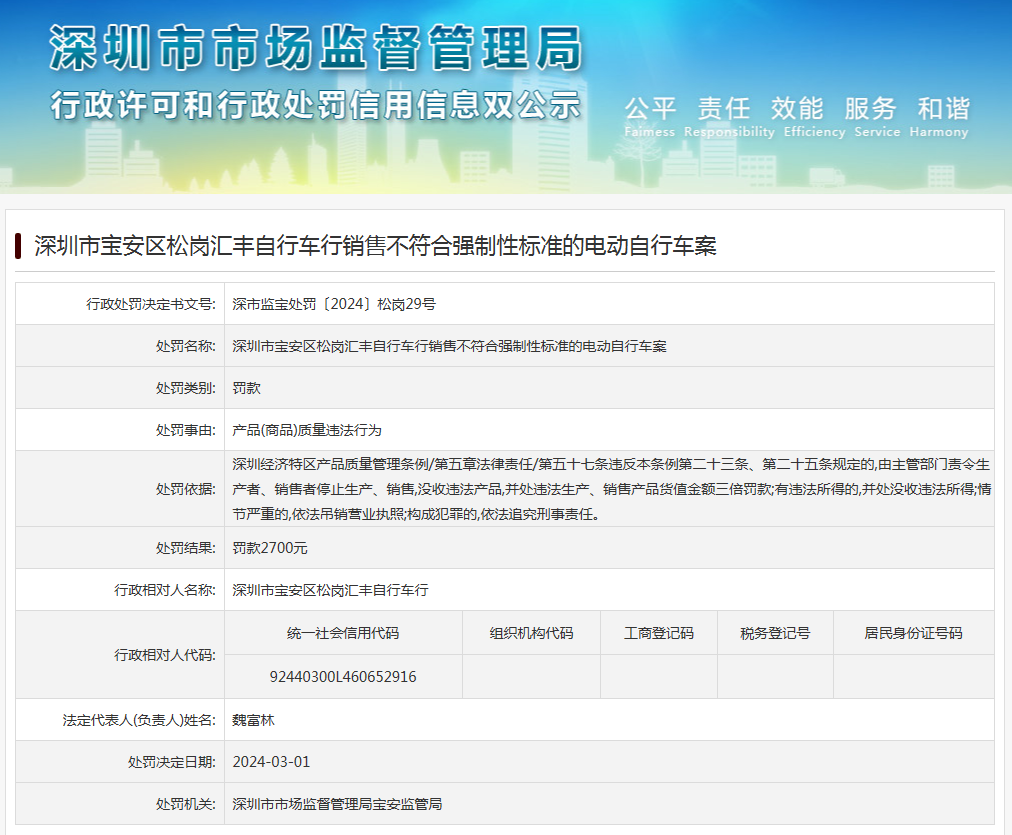The image size is (1012, 835).
Task: Click the 行政相对人代码 label
Action: [165, 655]
